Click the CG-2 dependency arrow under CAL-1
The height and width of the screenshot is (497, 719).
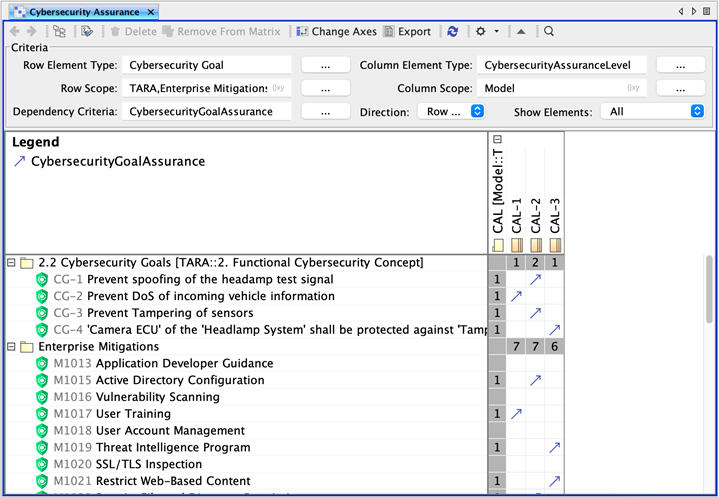pos(516,296)
